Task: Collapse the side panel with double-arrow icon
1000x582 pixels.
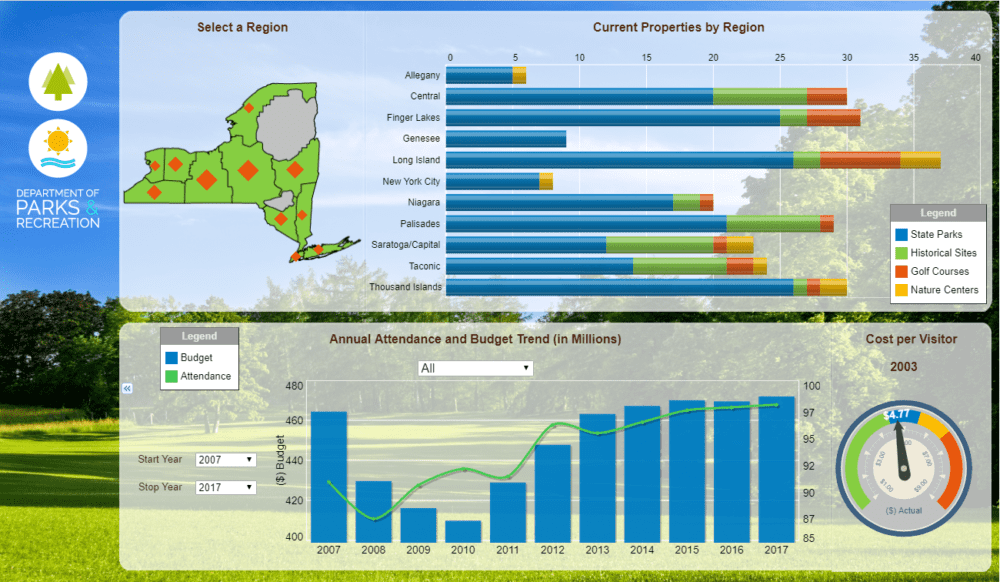Action: pos(127,387)
